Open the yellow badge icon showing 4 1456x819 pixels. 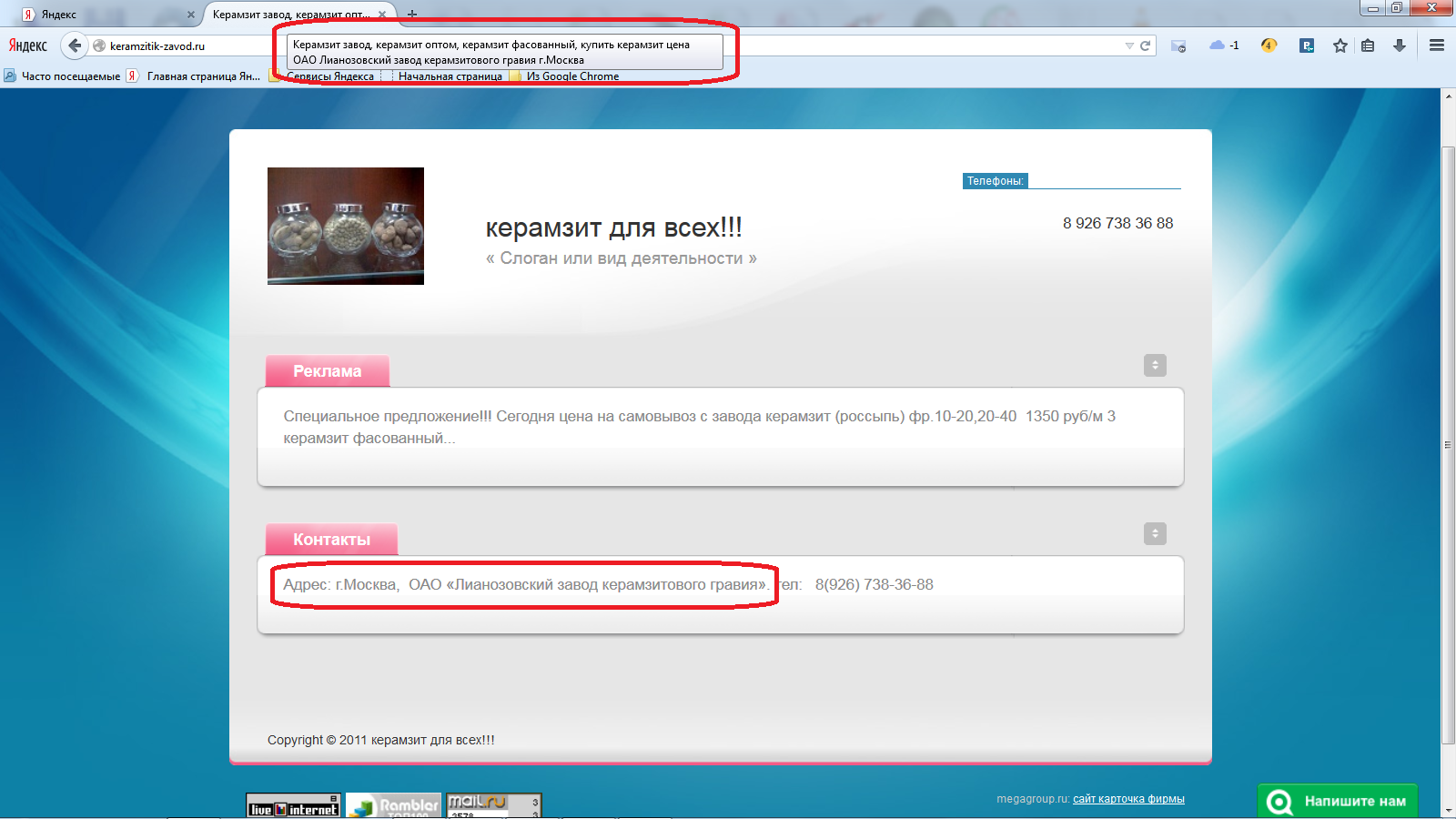1269,45
